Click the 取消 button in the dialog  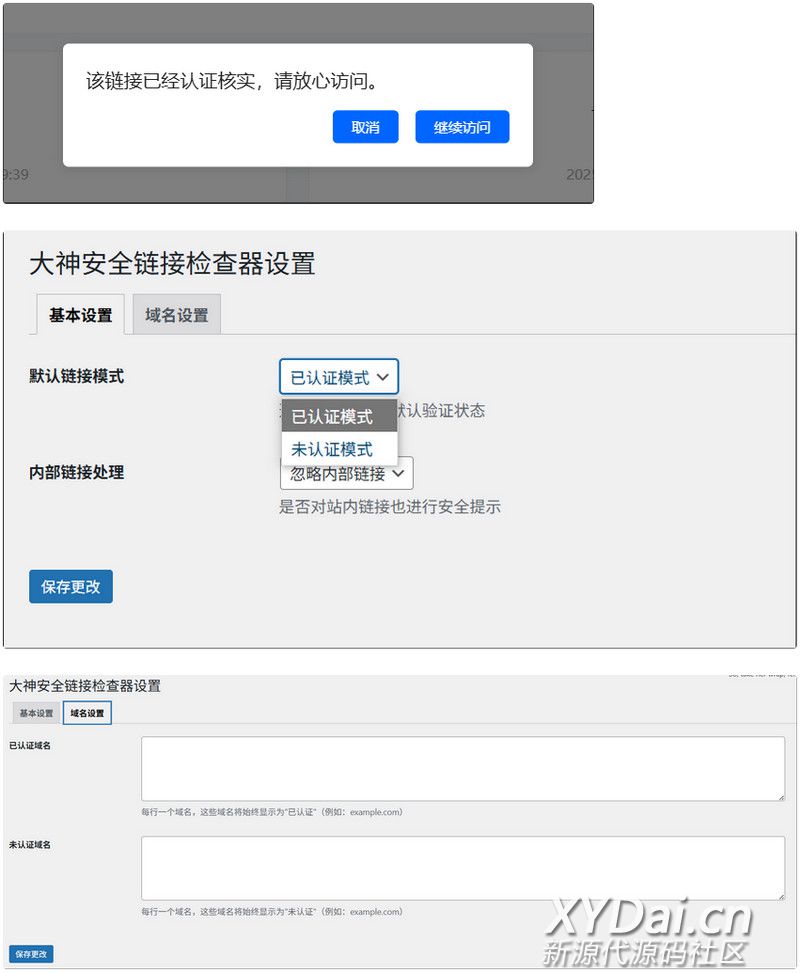pyautogui.click(x=365, y=127)
